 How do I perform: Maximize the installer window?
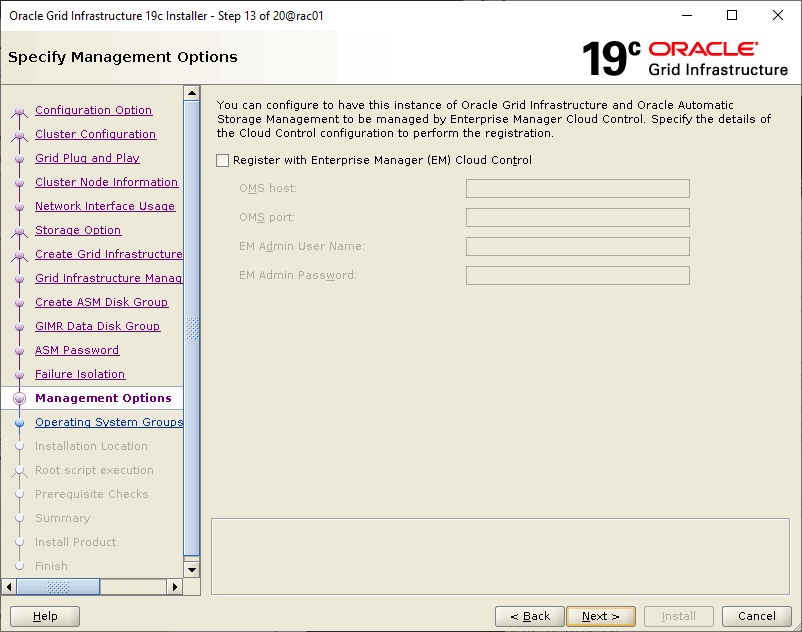[732, 15]
